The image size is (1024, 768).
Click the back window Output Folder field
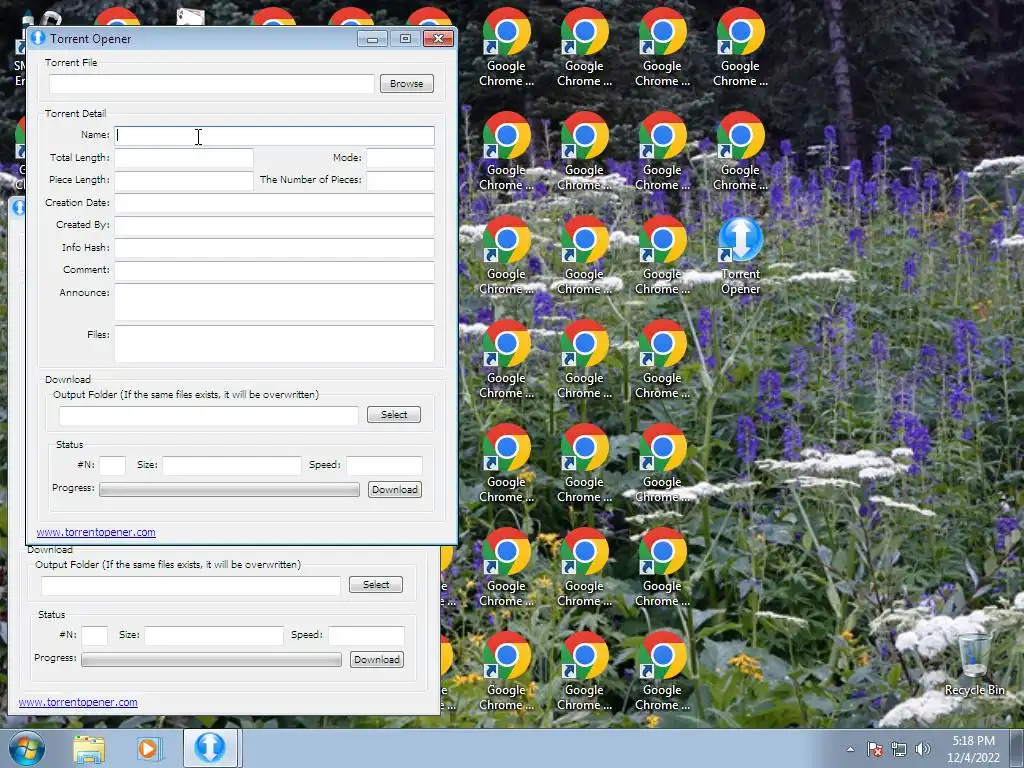coord(191,586)
